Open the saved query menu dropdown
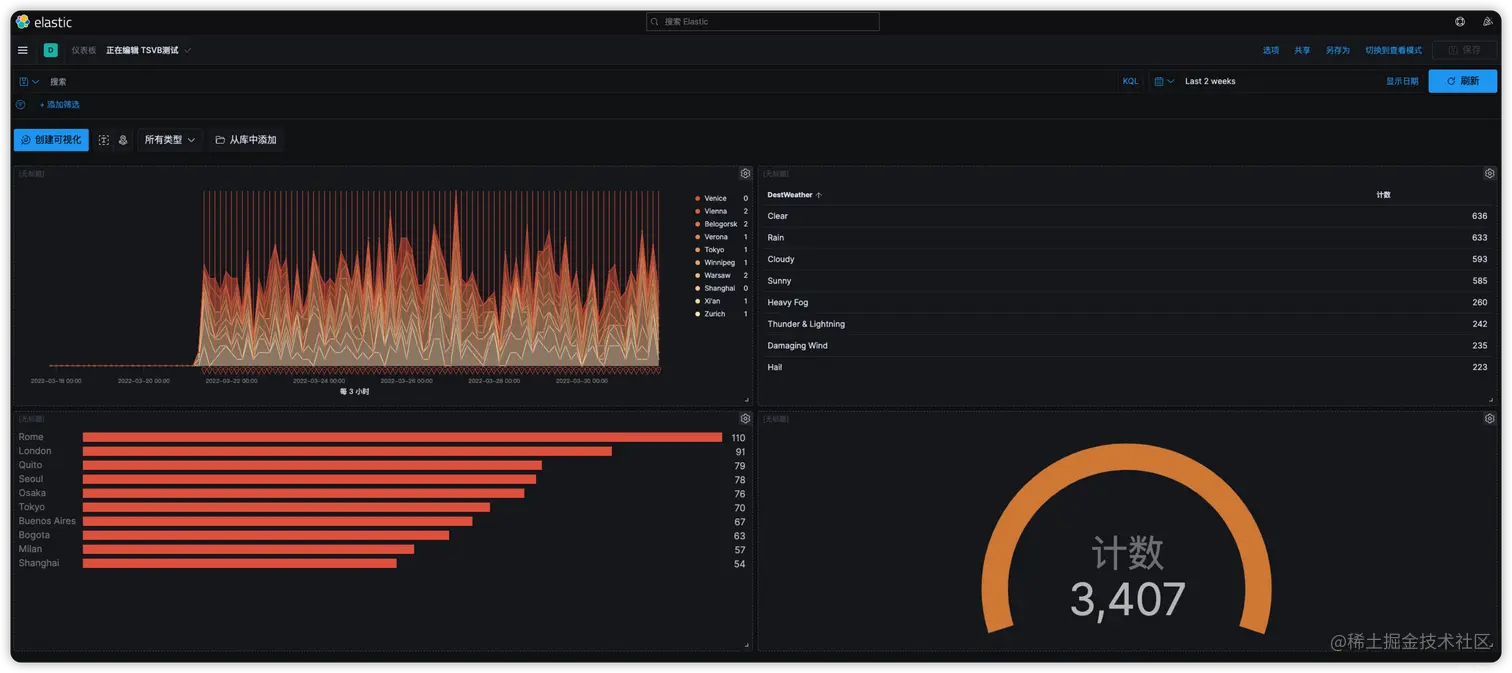This screenshot has width=1512, height=673. 29,82
